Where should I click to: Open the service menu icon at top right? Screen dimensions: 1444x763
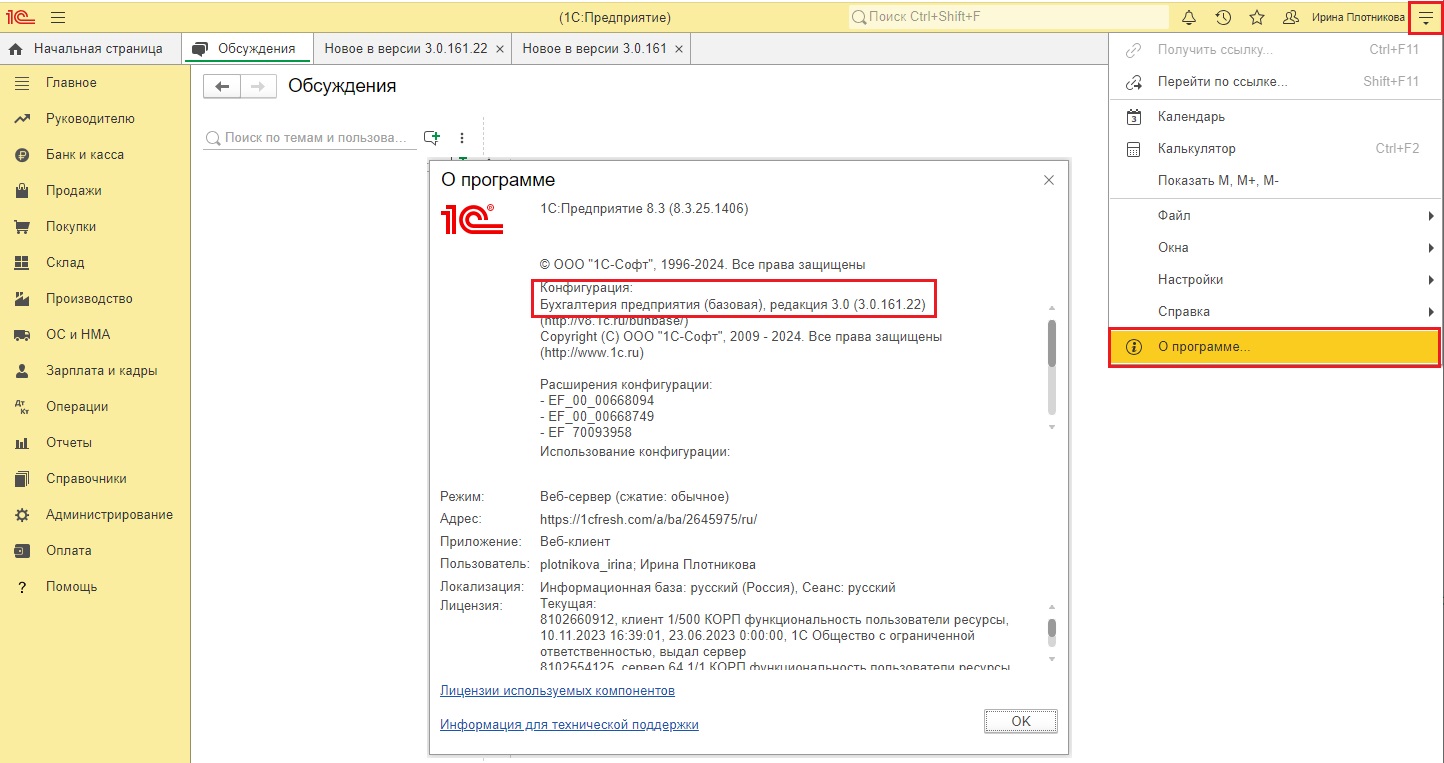(1425, 17)
